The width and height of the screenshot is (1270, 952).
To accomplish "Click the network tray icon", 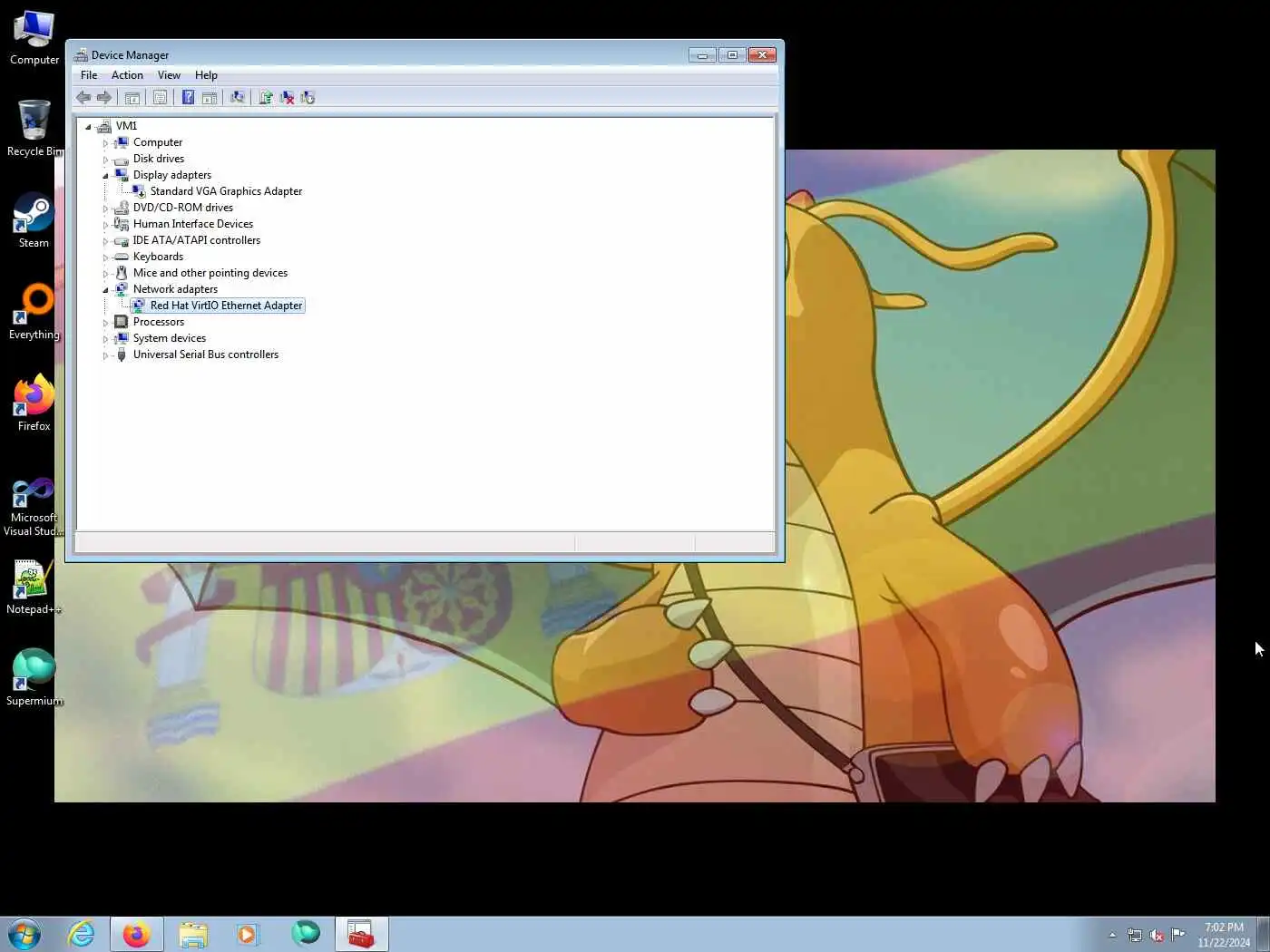I will tap(1135, 935).
